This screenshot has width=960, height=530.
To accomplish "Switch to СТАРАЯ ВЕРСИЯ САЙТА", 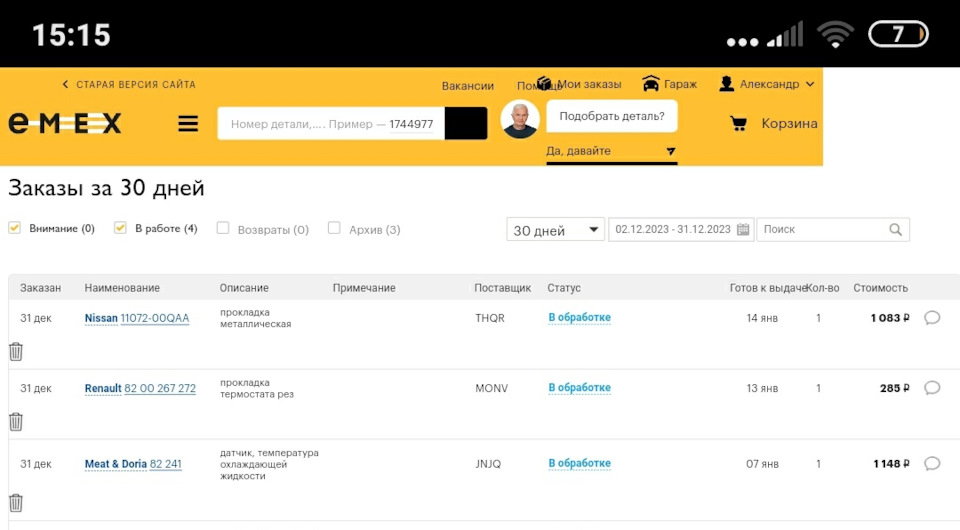I will (x=130, y=85).
